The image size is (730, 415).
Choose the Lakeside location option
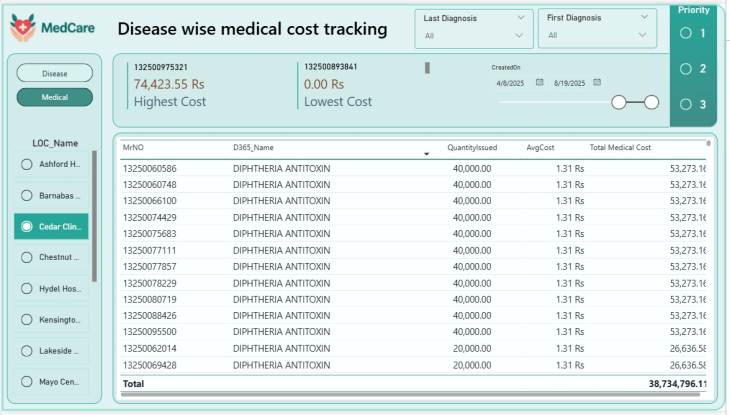coord(27,351)
